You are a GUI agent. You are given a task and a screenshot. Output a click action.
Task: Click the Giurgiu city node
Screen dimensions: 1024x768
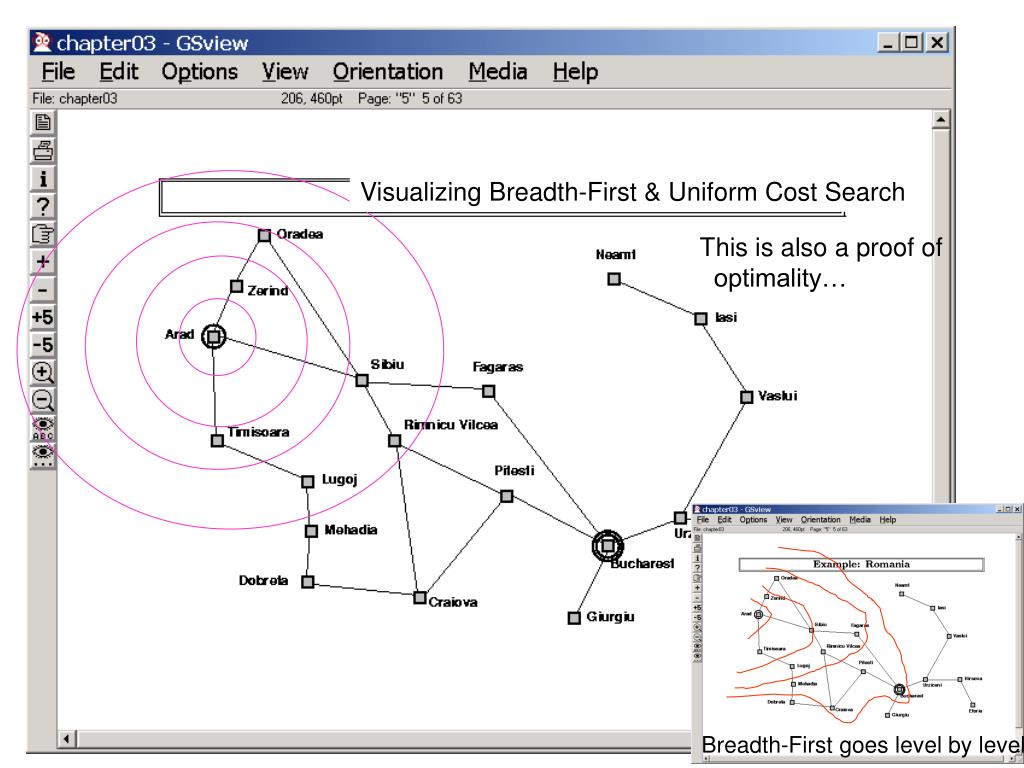coord(574,618)
